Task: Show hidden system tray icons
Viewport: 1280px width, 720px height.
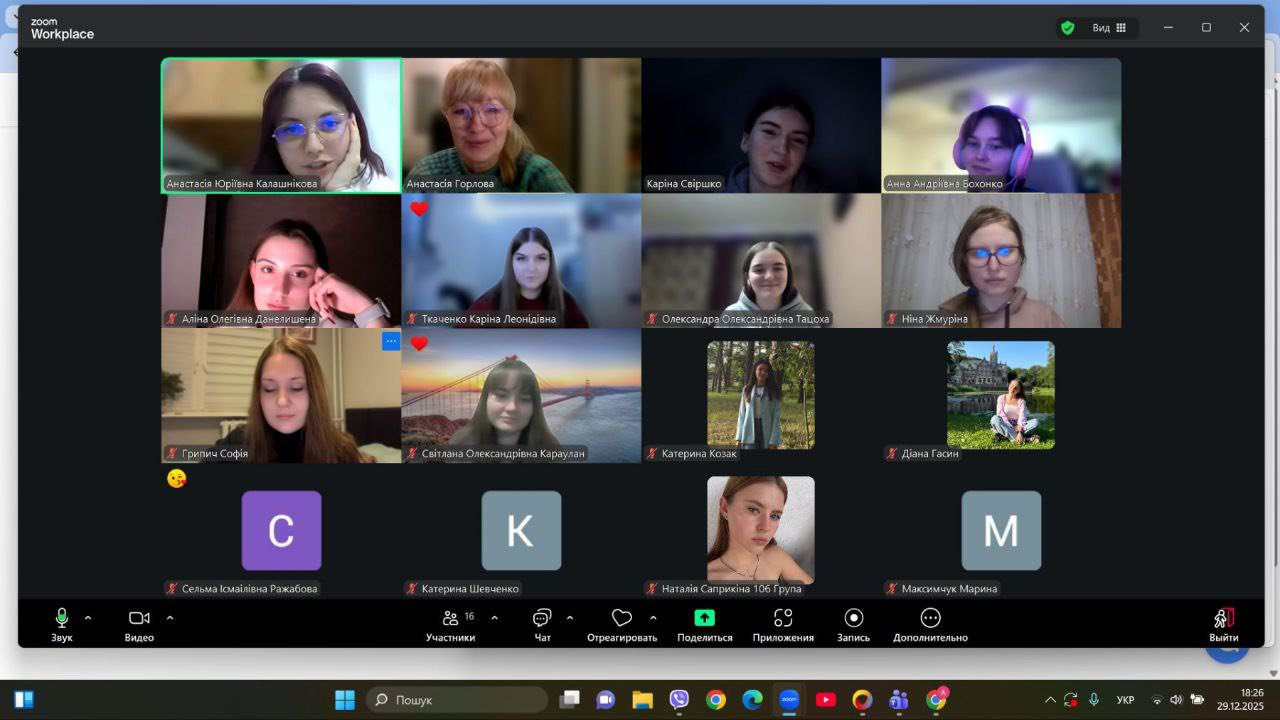Action: point(1050,700)
